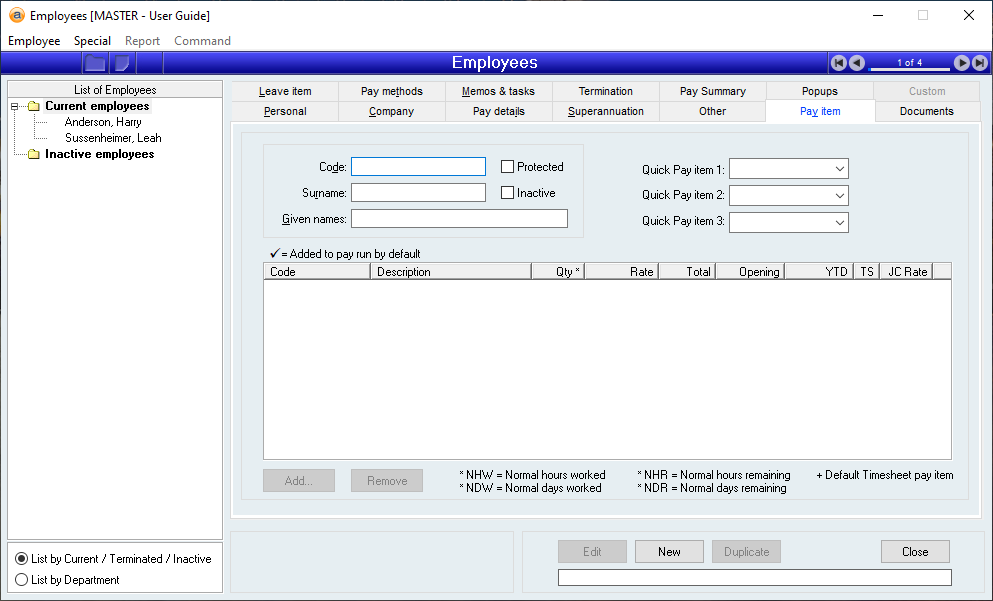Click the New button

(669, 552)
